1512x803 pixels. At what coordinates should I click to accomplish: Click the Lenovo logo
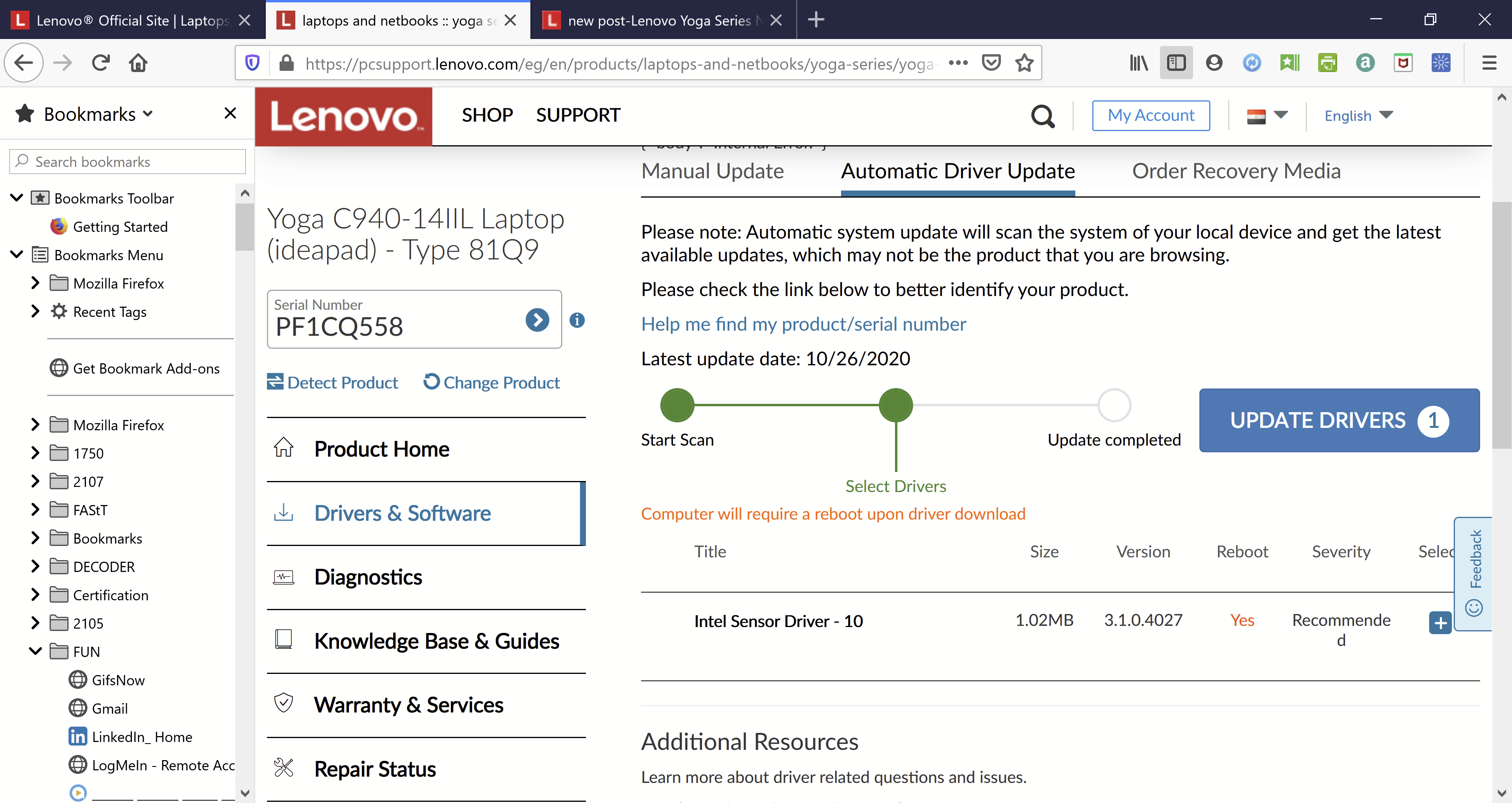(344, 116)
